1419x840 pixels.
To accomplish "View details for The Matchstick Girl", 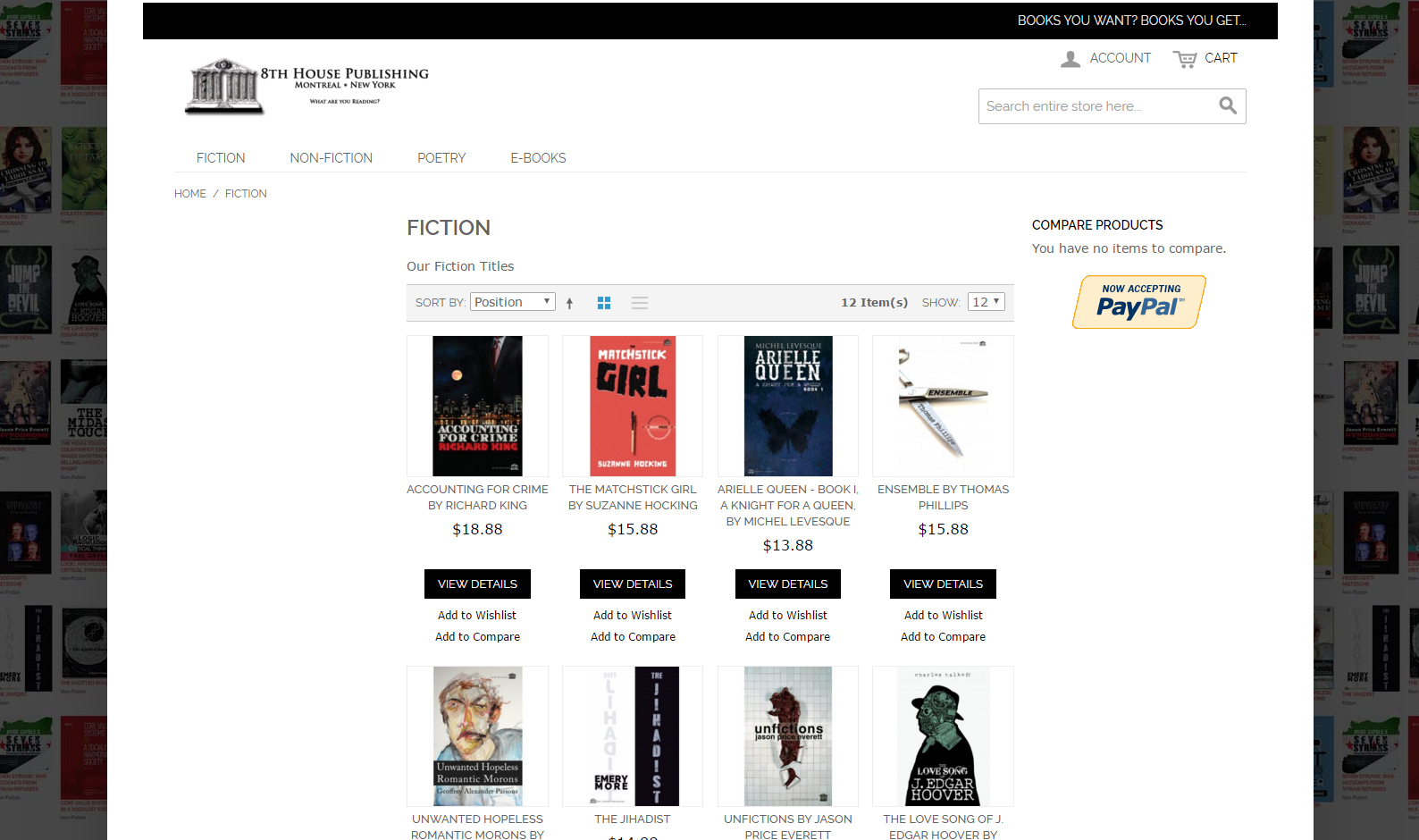I will (x=633, y=584).
